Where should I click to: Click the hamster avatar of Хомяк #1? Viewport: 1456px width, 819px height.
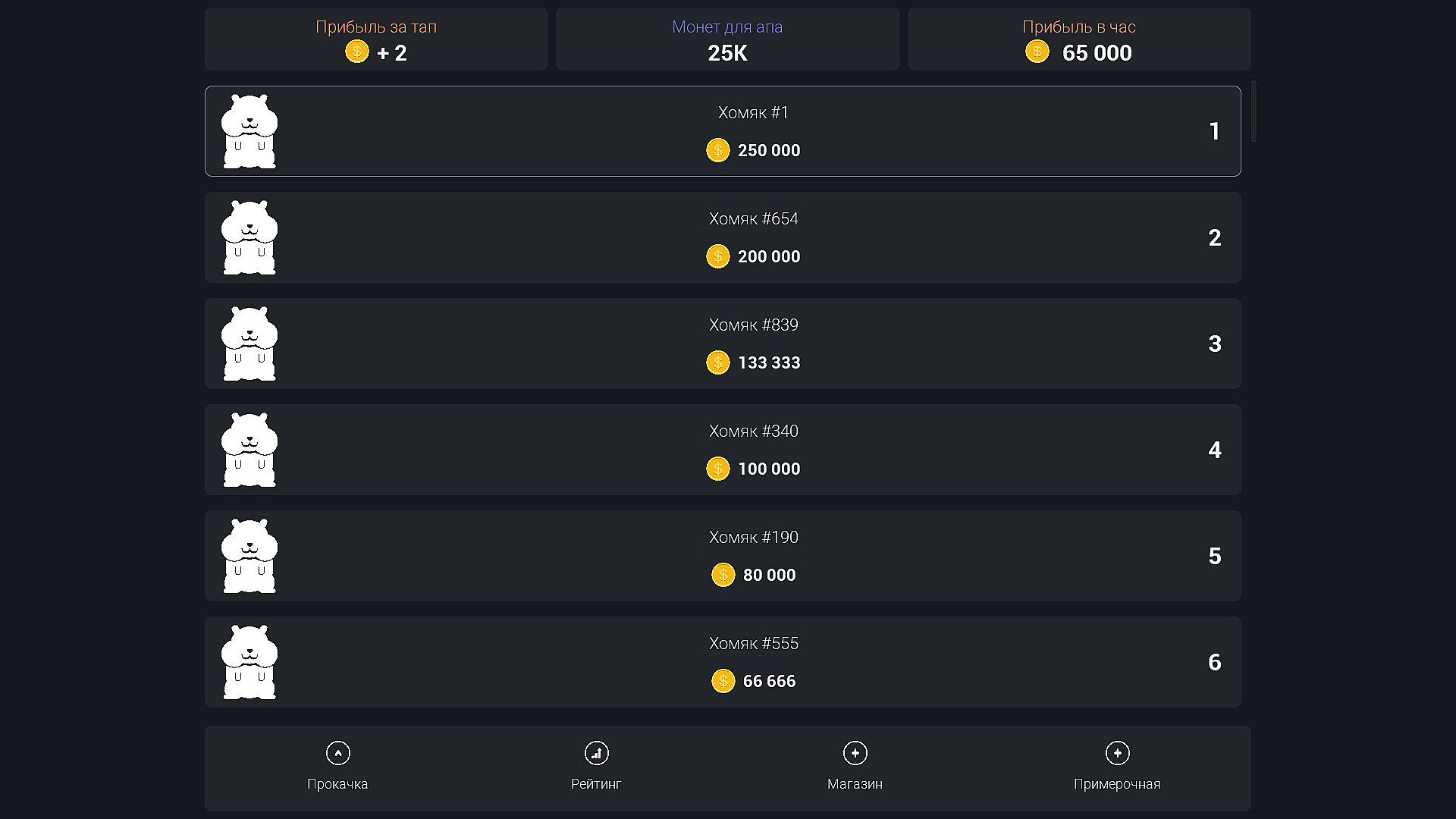point(249,131)
